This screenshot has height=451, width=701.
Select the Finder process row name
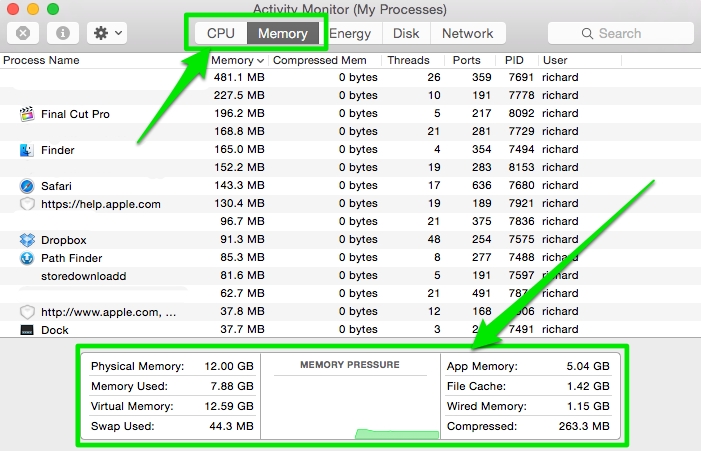tap(58, 150)
